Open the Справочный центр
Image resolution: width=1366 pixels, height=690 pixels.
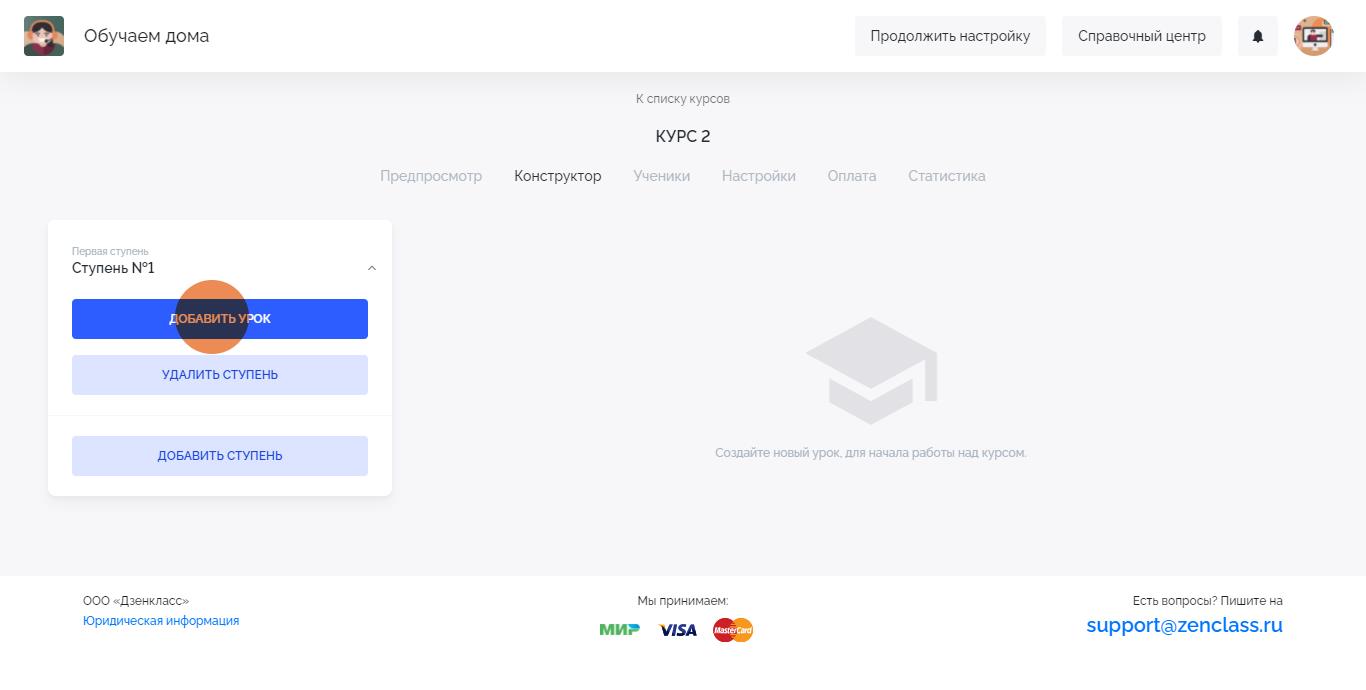point(1142,36)
